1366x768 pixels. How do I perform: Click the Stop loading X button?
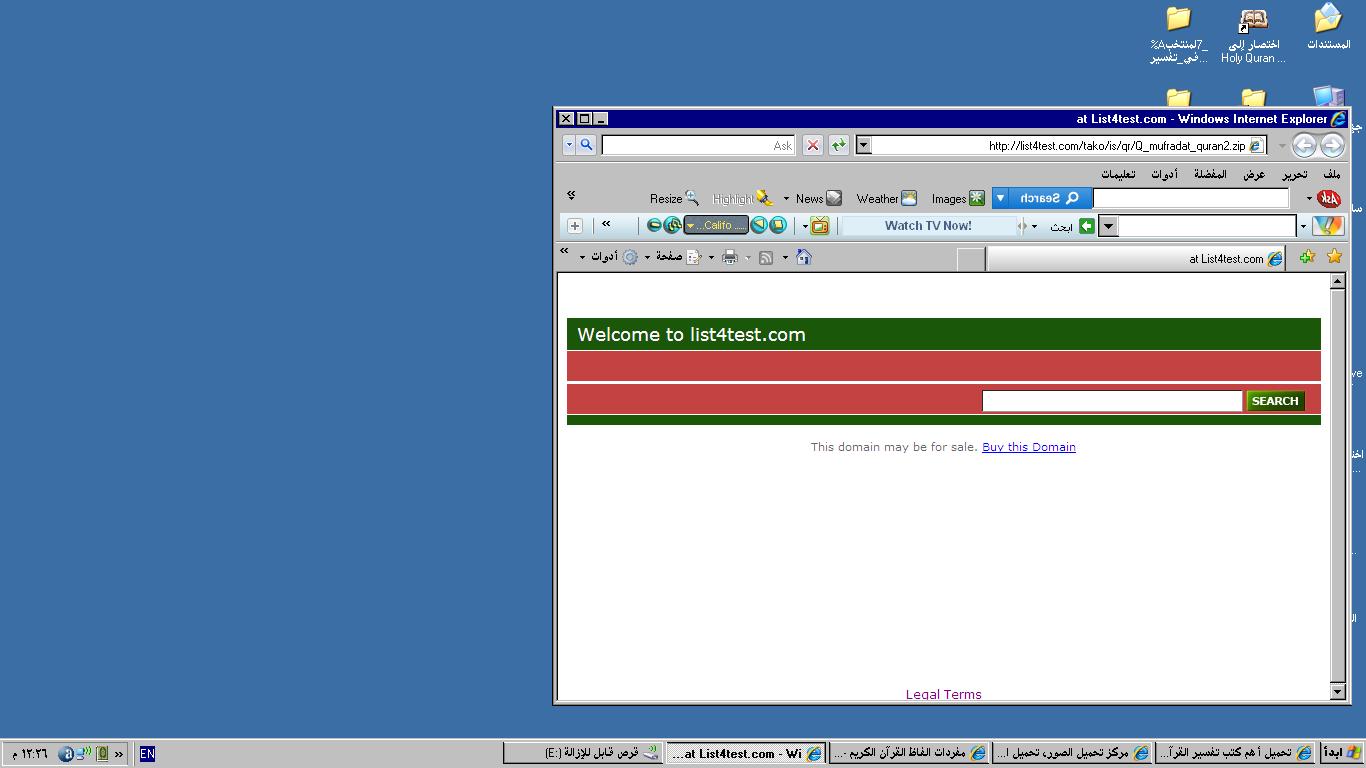click(813, 145)
